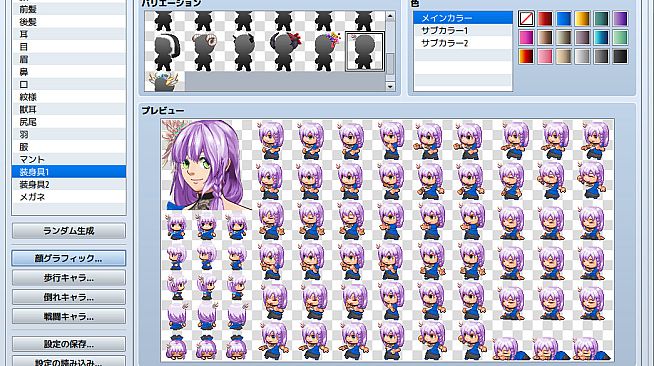
Task: Select メインカラー in the color list
Action: tap(463, 18)
